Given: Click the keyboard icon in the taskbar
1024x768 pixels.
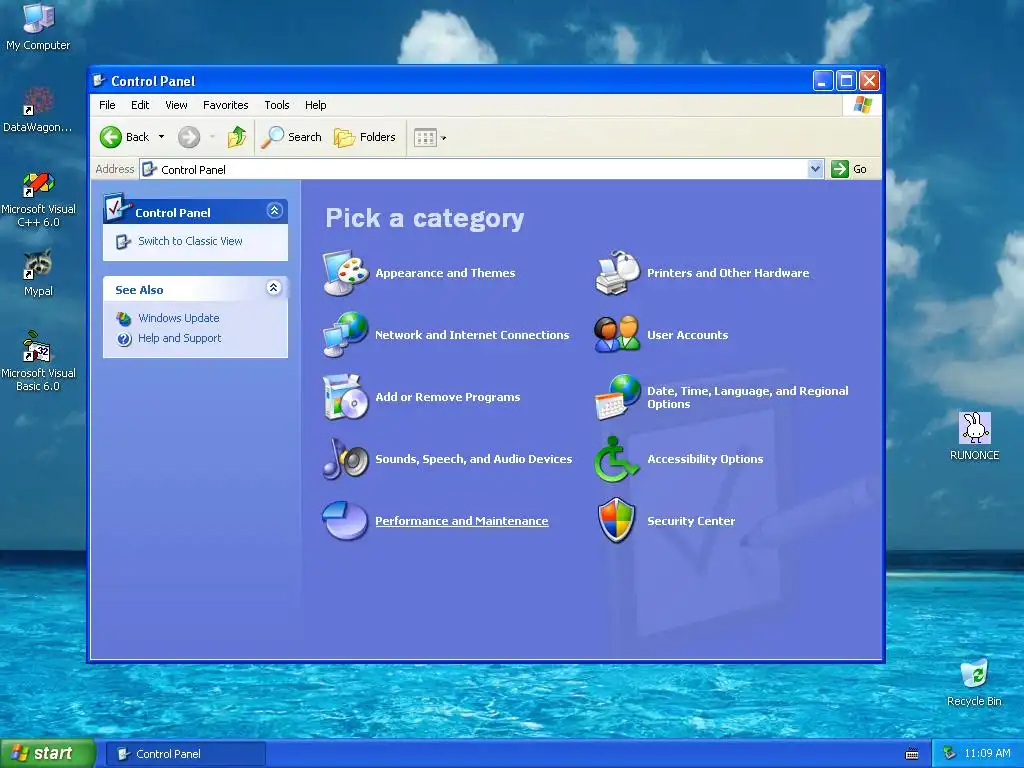Looking at the screenshot, I should point(912,754).
